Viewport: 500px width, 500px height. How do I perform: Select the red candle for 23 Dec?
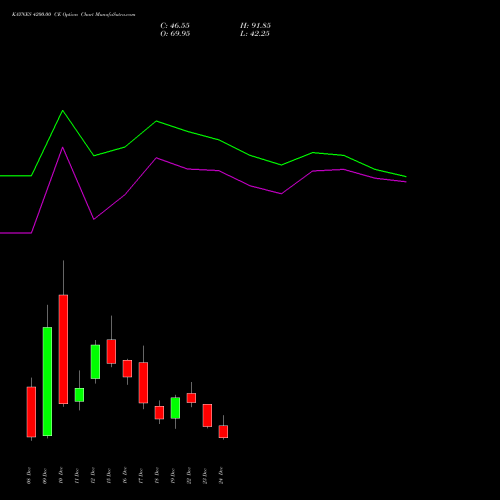[x=207, y=415]
